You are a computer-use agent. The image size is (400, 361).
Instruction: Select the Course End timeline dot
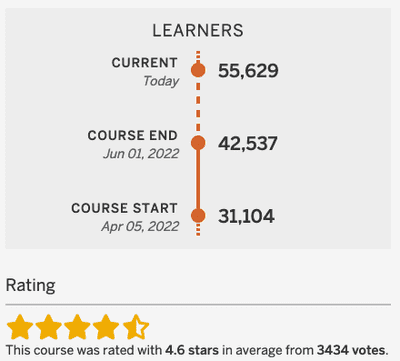(x=198, y=143)
